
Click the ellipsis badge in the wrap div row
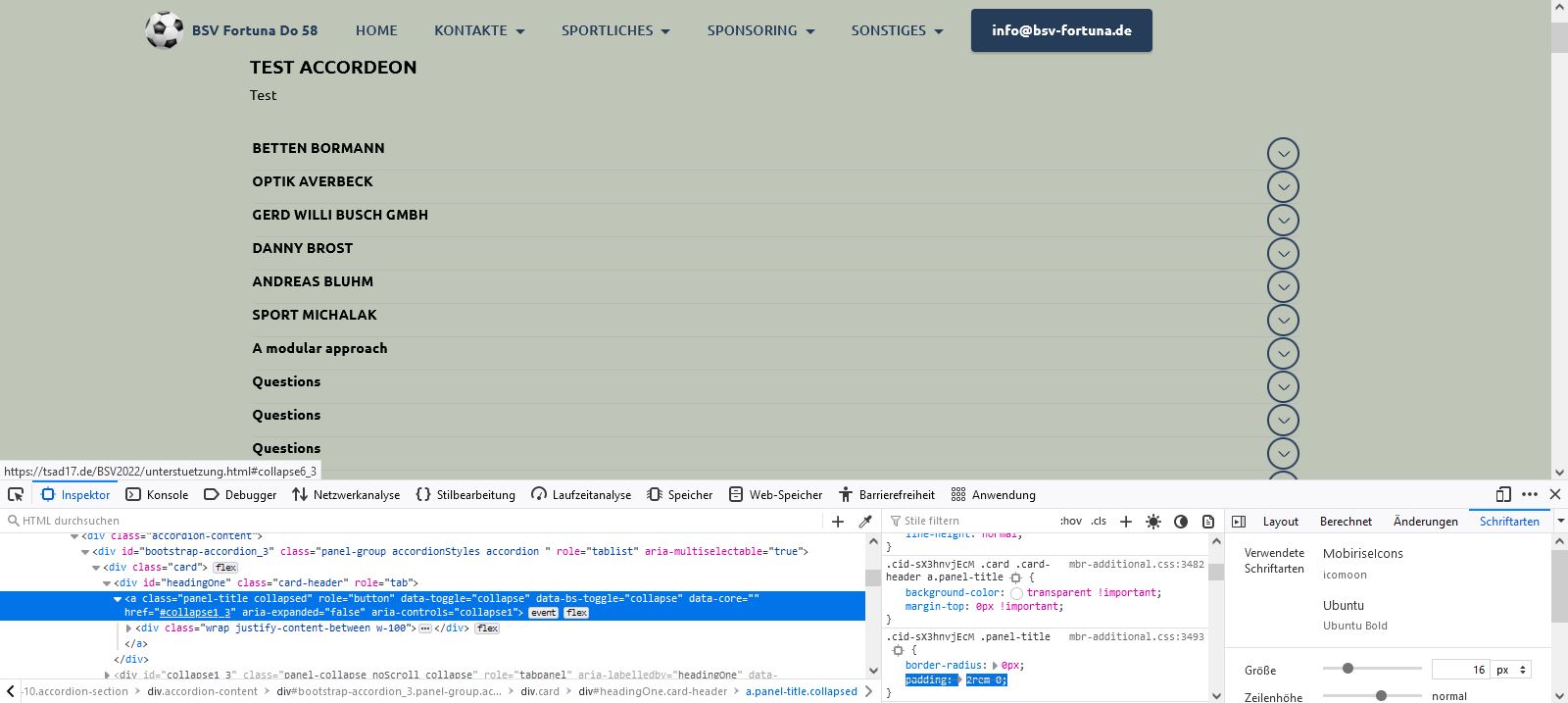(424, 628)
